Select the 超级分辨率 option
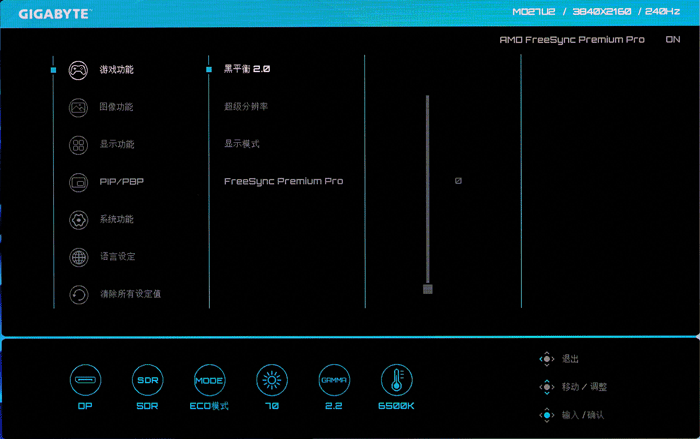This screenshot has height=439, width=700. pos(246,106)
